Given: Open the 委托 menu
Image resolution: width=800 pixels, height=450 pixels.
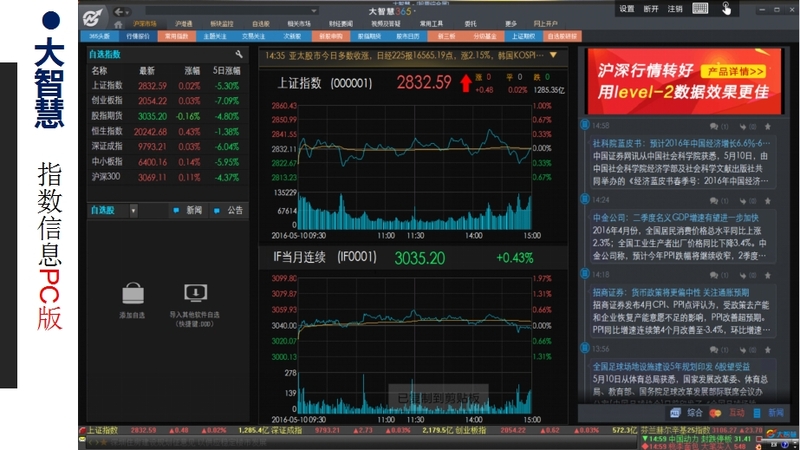Looking at the screenshot, I should (470, 23).
